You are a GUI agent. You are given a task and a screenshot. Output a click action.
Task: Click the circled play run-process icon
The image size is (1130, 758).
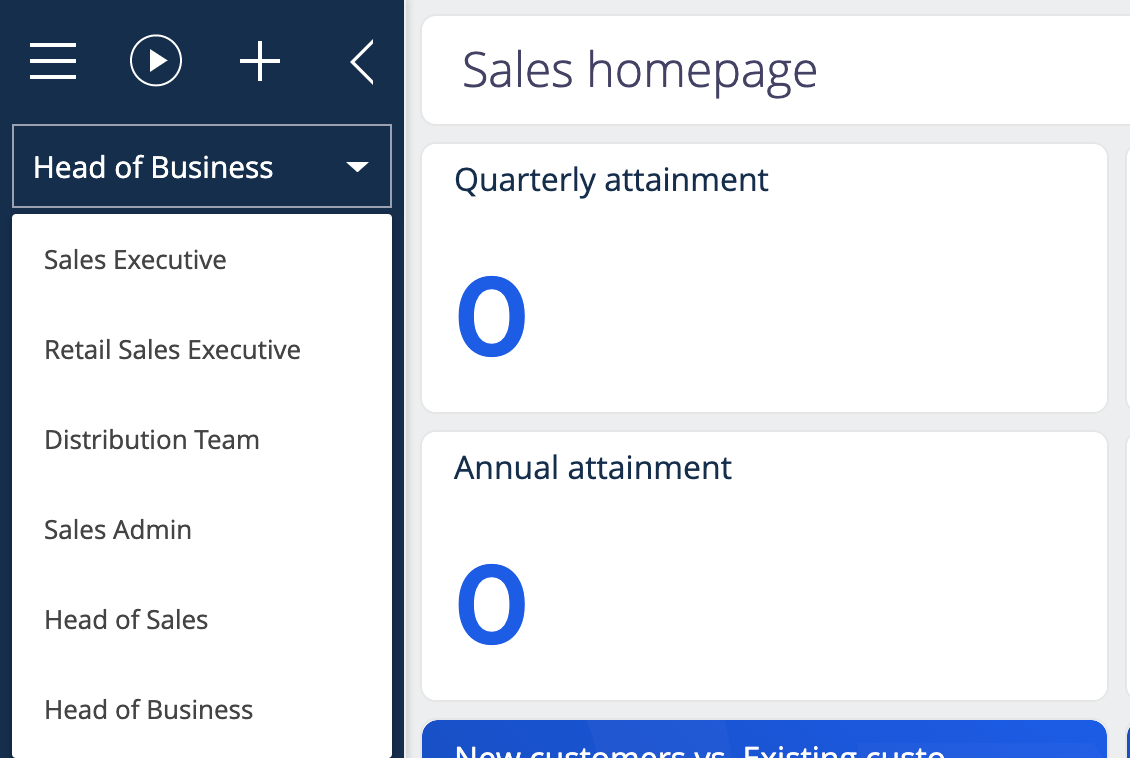156,61
